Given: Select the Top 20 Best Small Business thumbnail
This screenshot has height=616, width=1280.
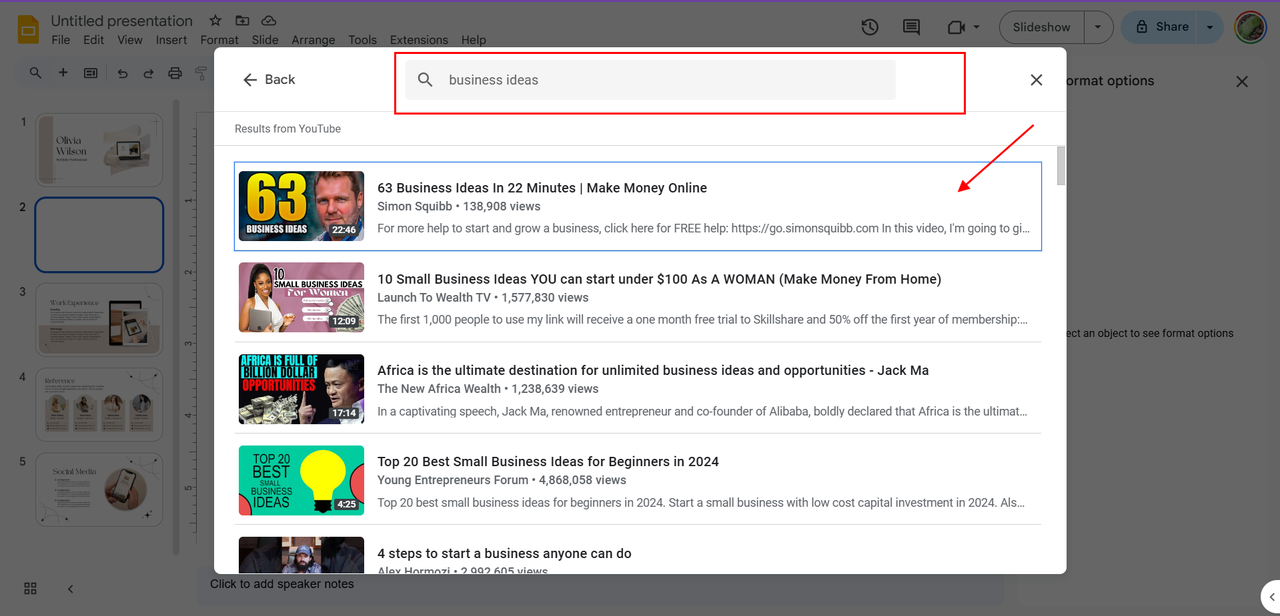Looking at the screenshot, I should point(301,480).
